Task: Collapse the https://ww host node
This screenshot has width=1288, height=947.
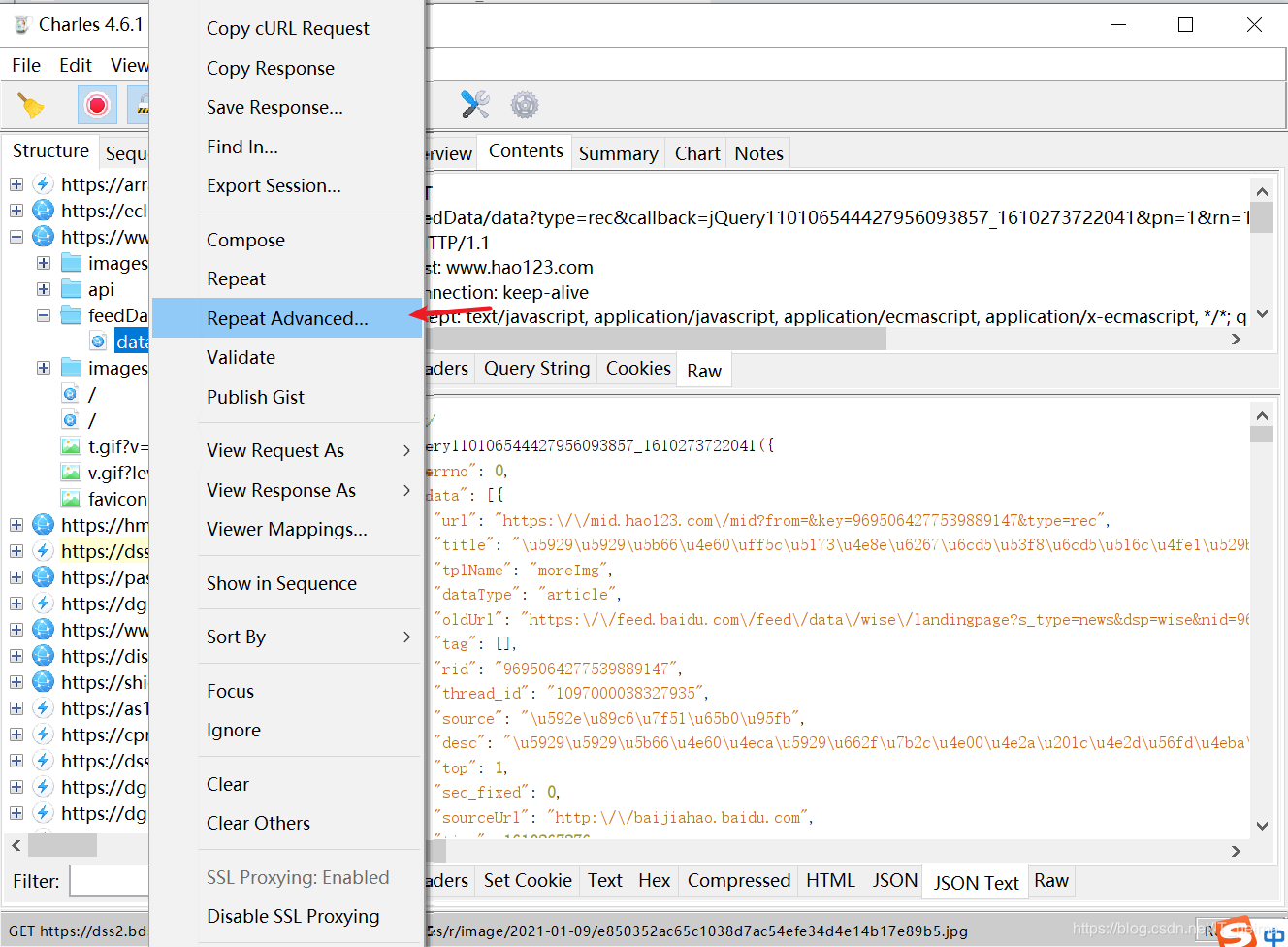Action: [x=16, y=237]
